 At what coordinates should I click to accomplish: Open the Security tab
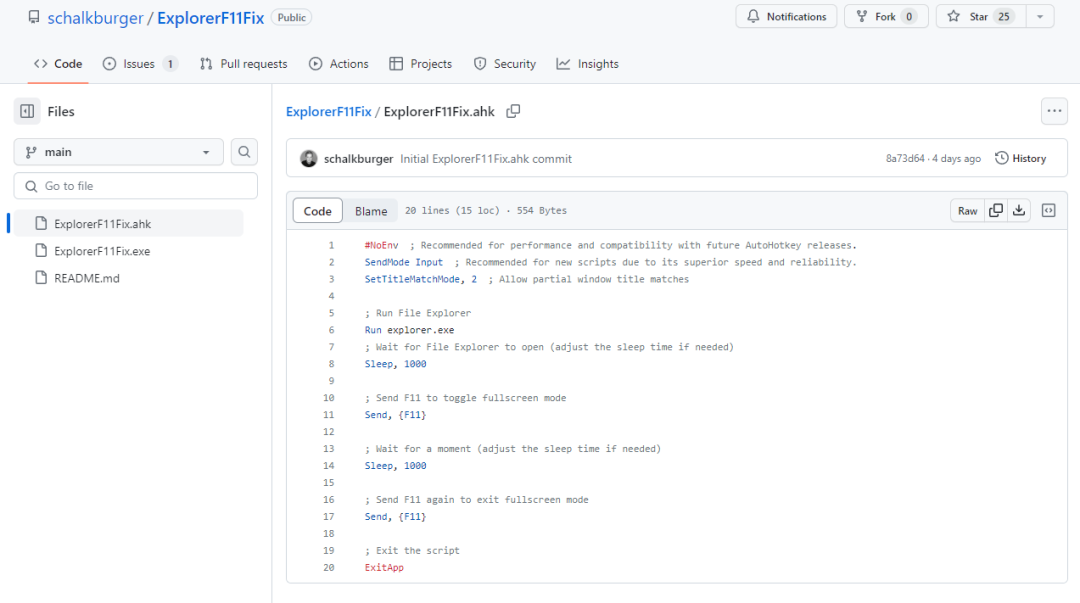[504, 64]
